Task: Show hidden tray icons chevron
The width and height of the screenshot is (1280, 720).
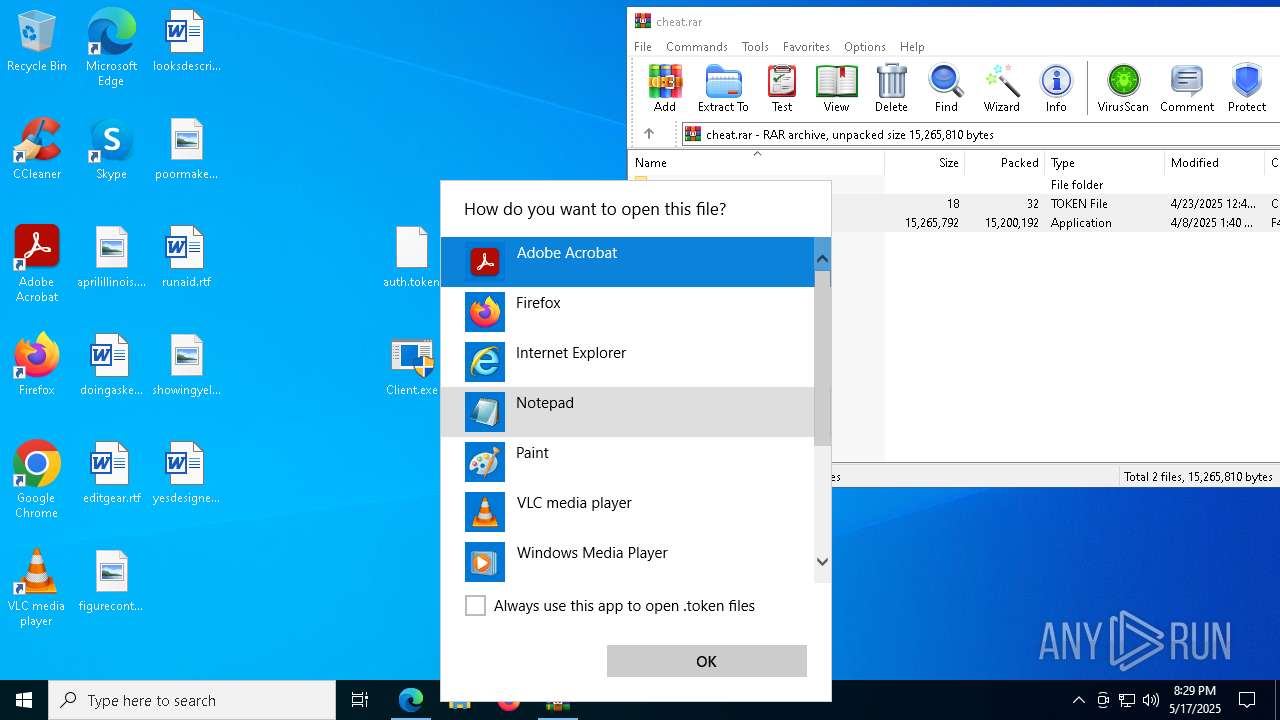Action: (x=1079, y=700)
